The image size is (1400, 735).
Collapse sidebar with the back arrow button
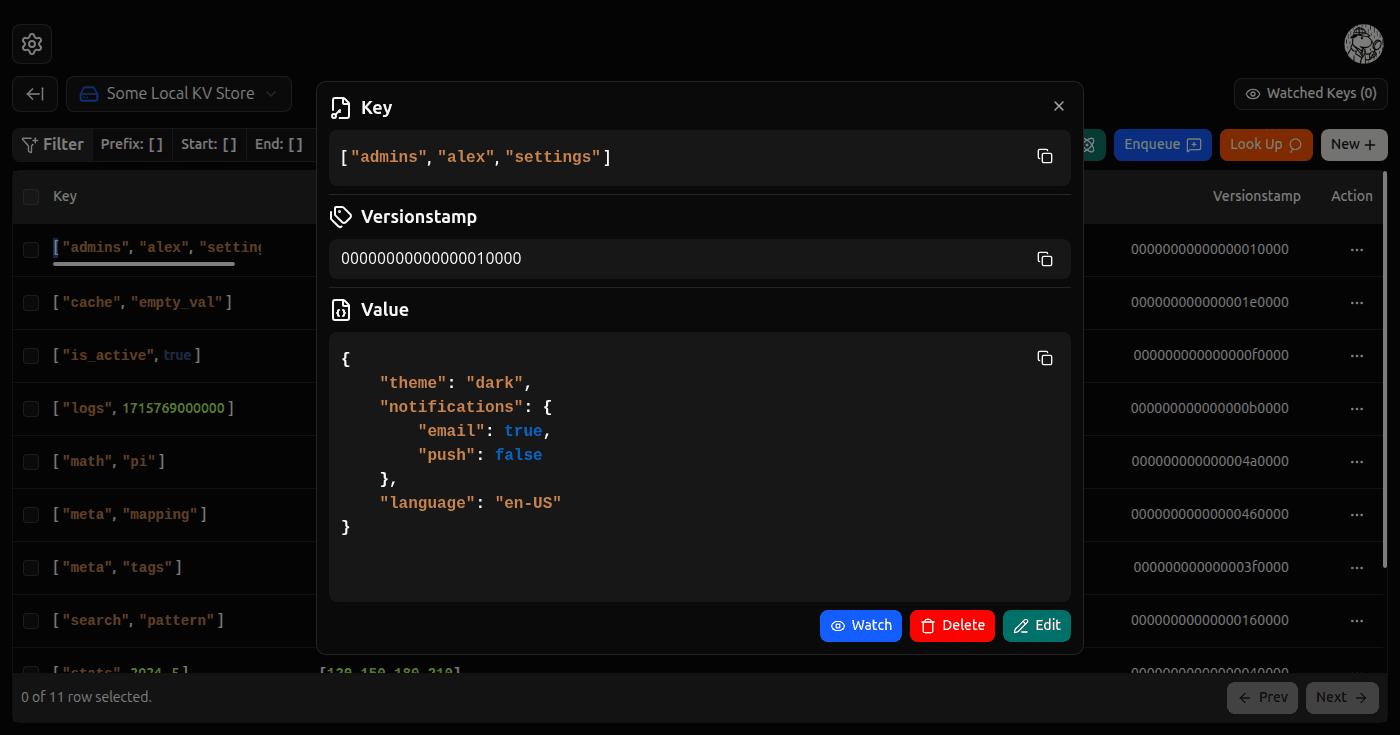pos(35,94)
